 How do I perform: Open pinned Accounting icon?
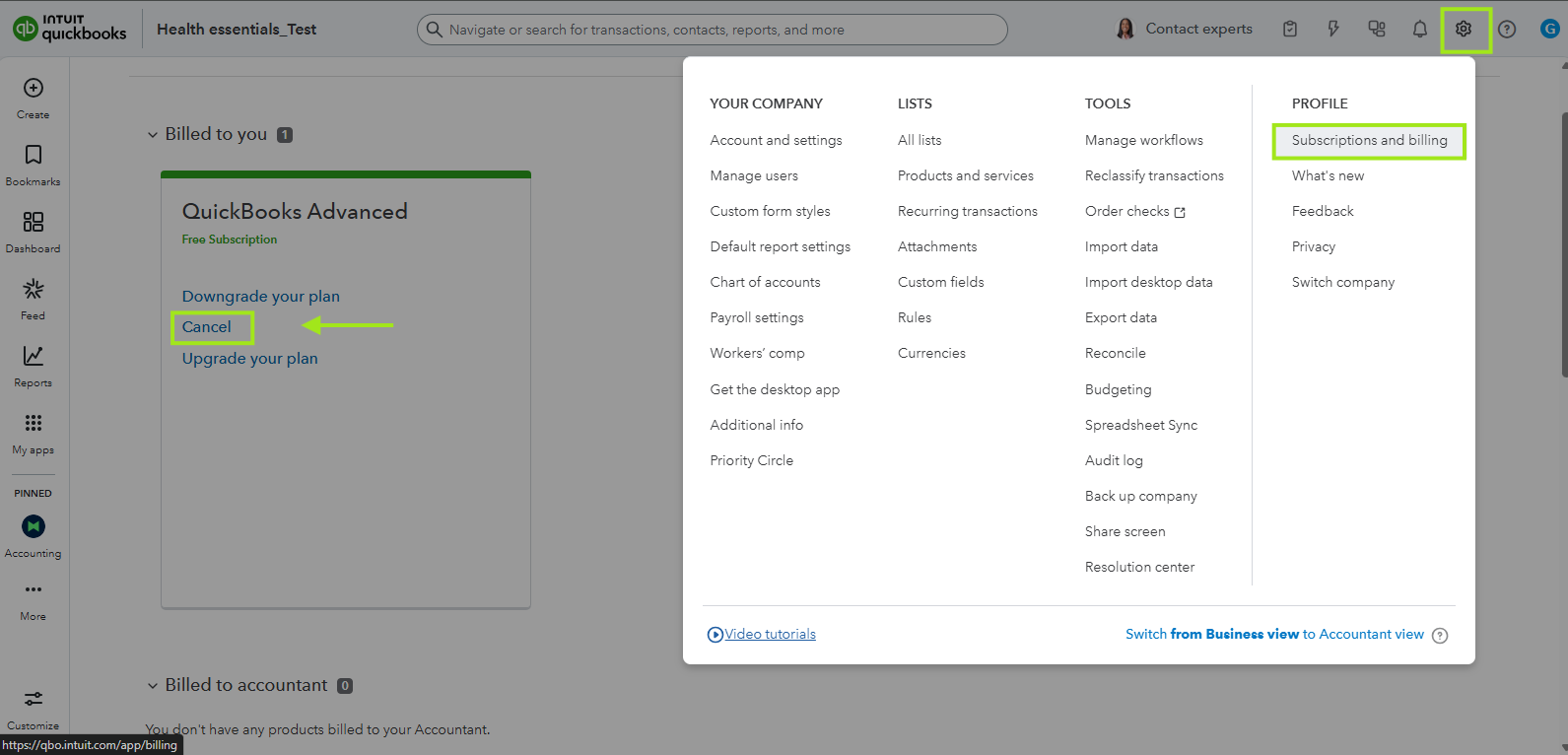pos(34,527)
